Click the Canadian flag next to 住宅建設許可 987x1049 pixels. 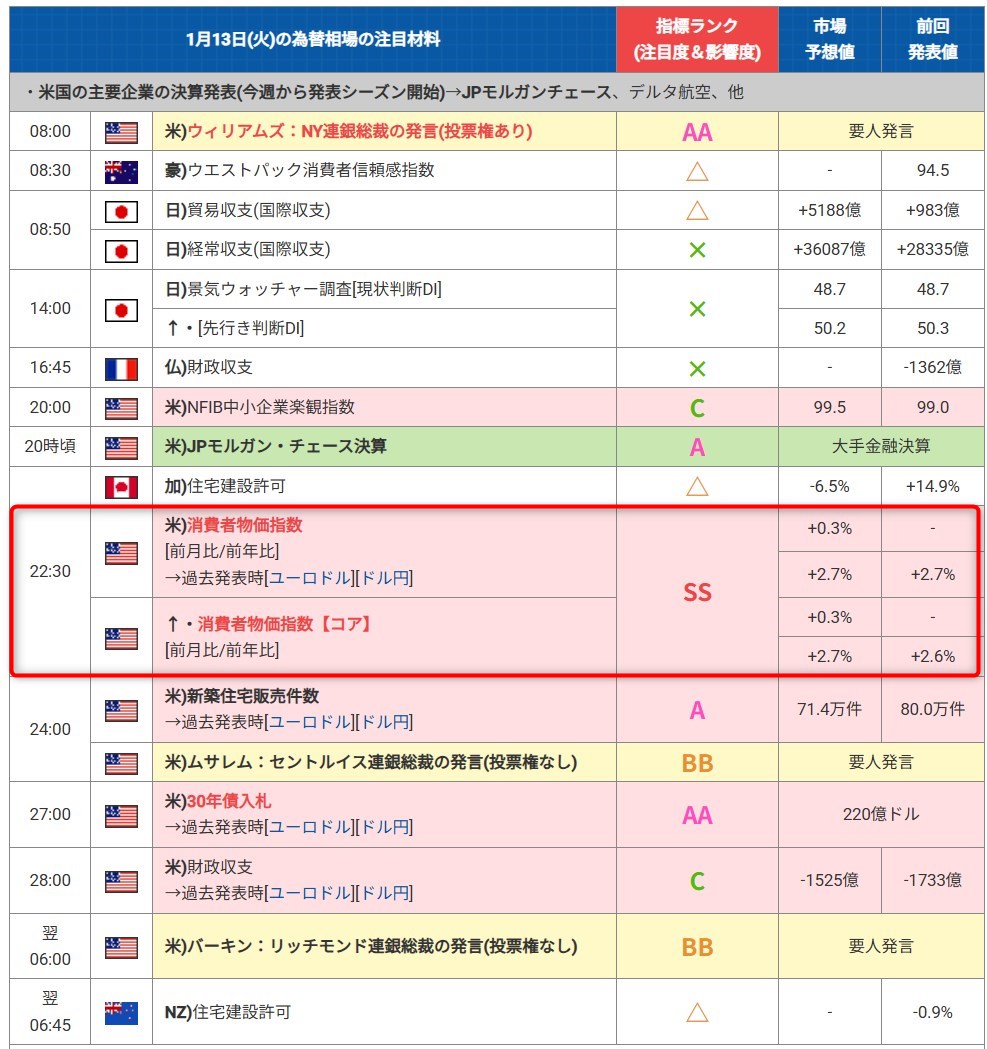tap(121, 487)
